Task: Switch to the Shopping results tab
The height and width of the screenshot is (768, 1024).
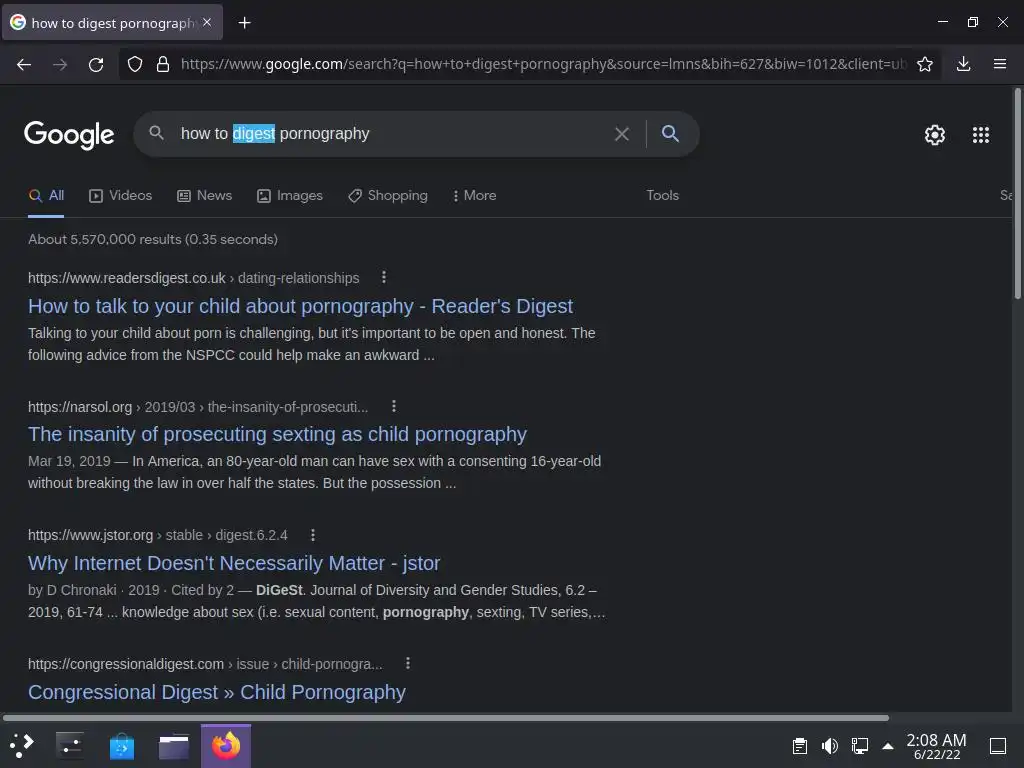Action: pyautogui.click(x=388, y=195)
